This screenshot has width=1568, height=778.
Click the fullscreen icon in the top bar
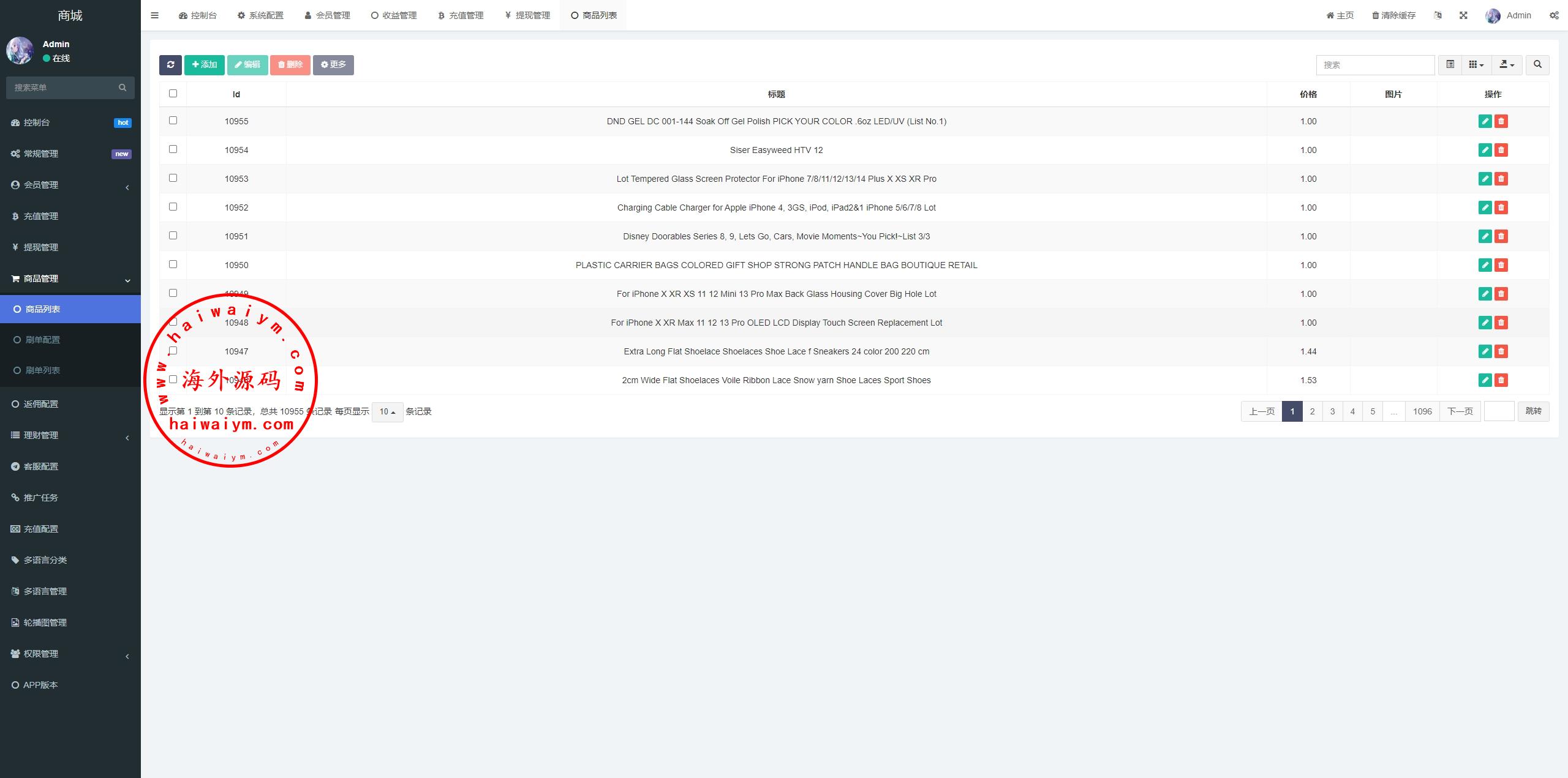pyautogui.click(x=1463, y=15)
